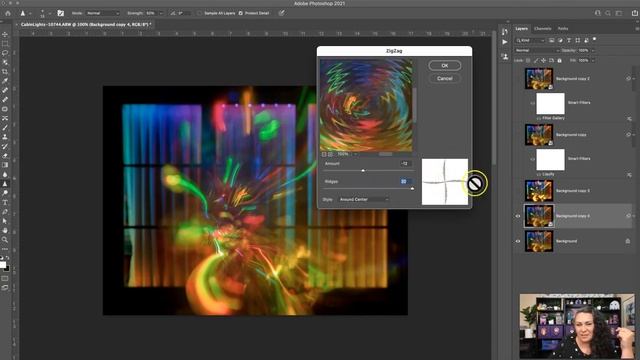The height and width of the screenshot is (360, 640).
Task: Toggle Smart Filters visibility under Background copy 2
Action: coord(532,103)
